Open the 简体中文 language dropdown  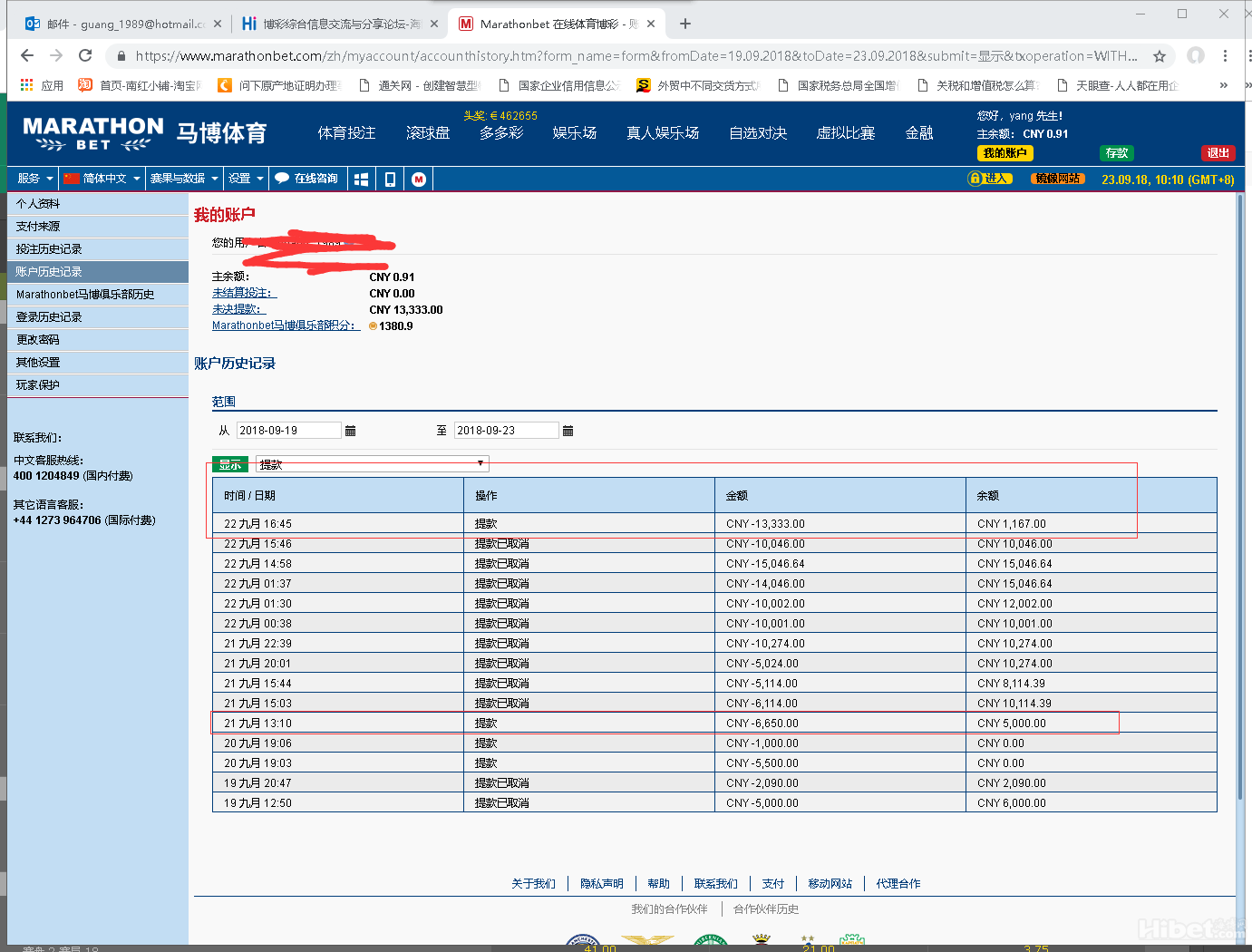click(x=102, y=179)
